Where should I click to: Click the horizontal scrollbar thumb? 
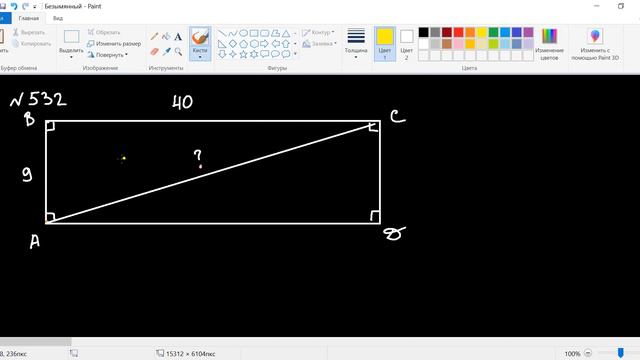coord(36,341)
